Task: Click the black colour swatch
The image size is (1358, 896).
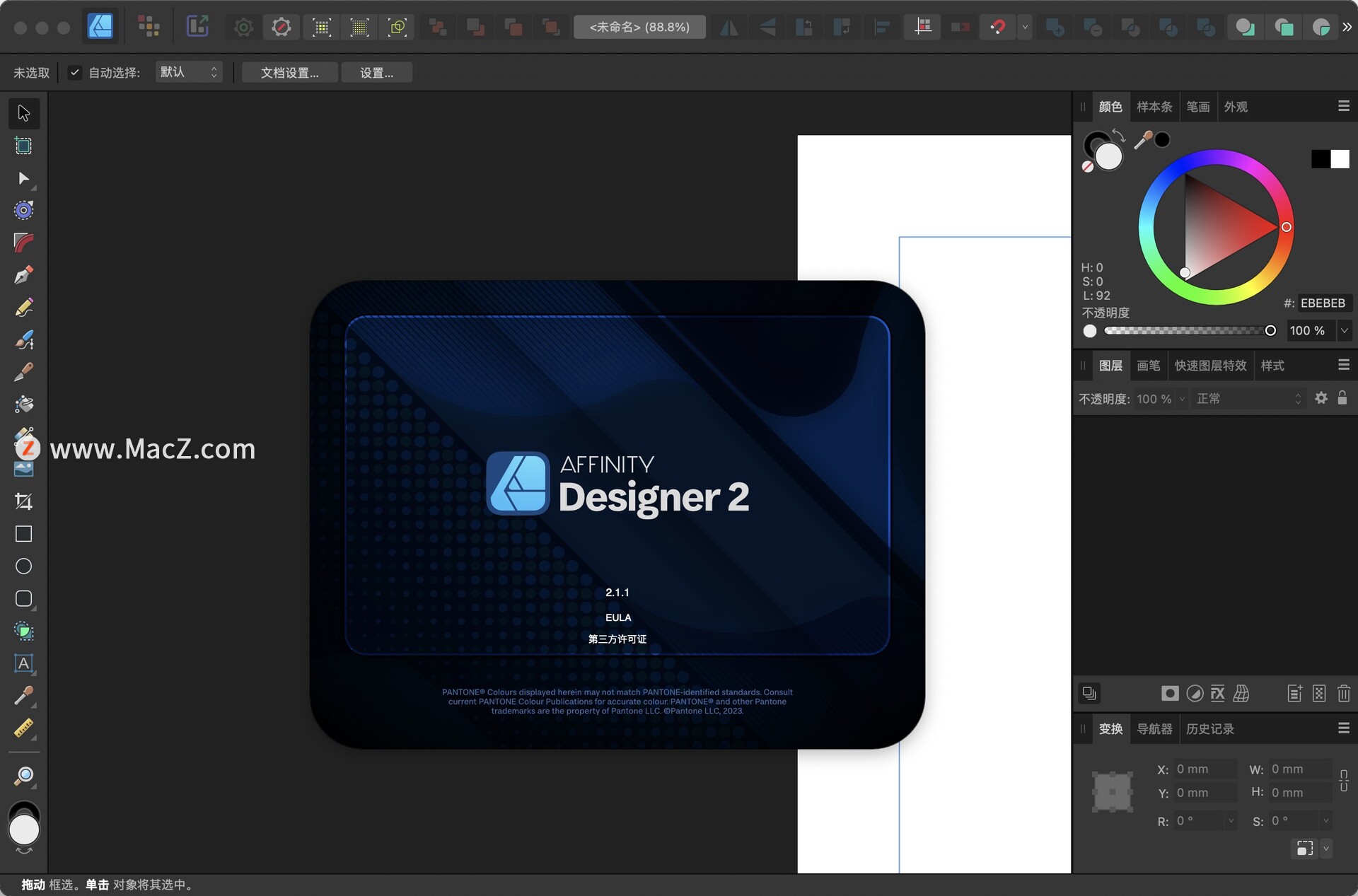Action: [x=1321, y=159]
